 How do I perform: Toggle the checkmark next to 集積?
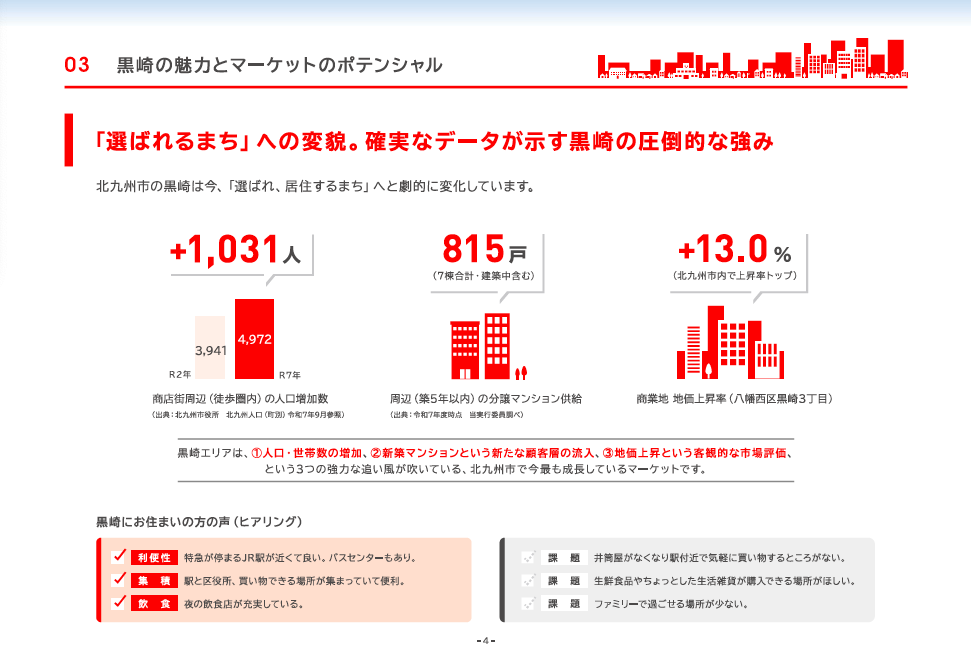(x=119, y=580)
